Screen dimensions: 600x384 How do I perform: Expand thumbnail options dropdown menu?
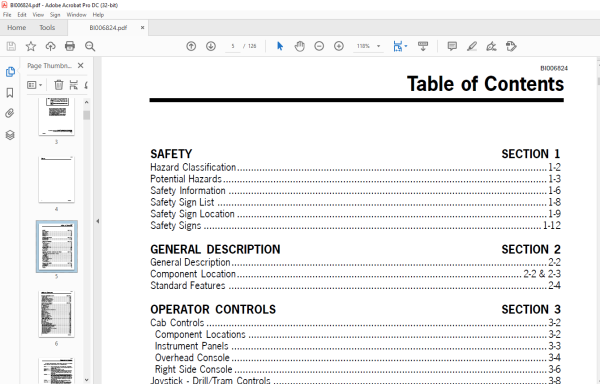(x=34, y=85)
